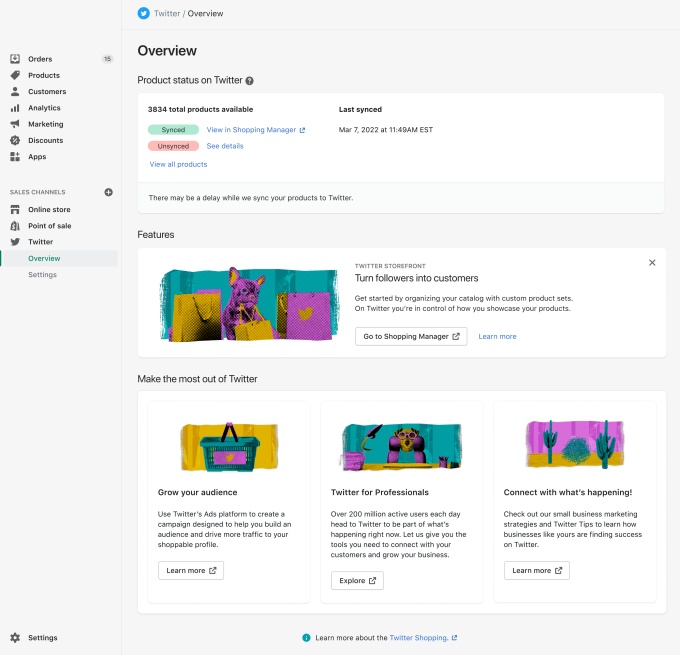Open View in Shopping Manager link
The image size is (680, 655).
pyautogui.click(x=255, y=130)
